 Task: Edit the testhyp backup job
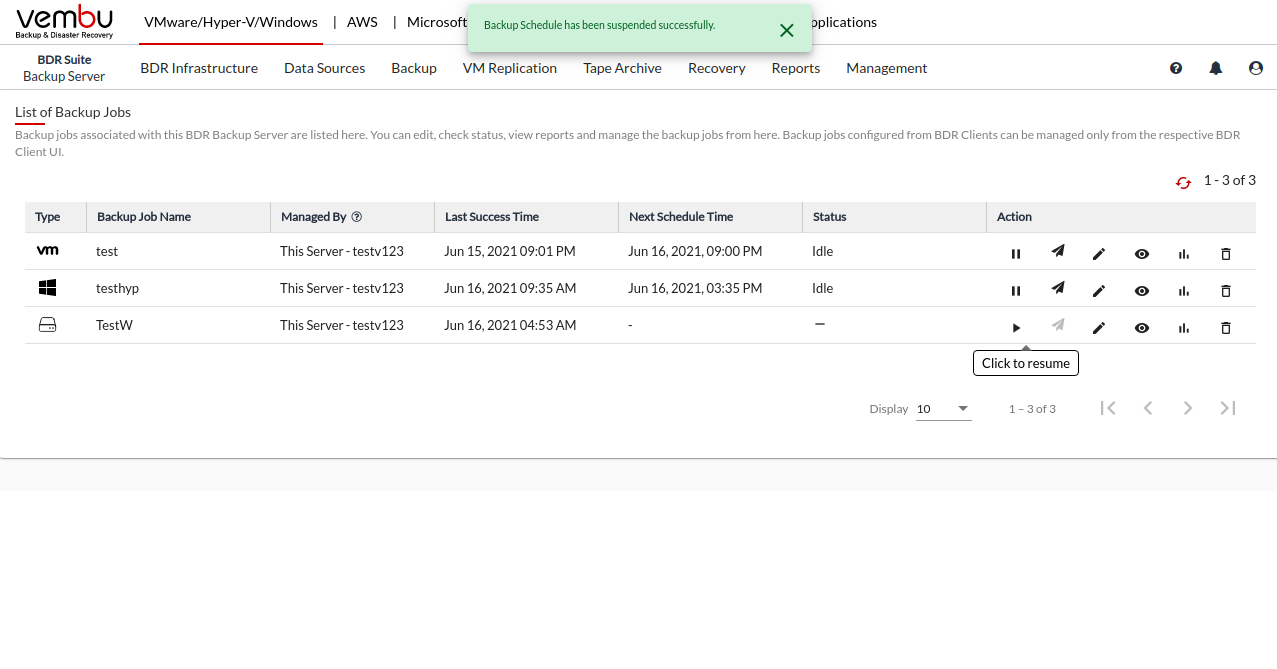tap(1099, 291)
